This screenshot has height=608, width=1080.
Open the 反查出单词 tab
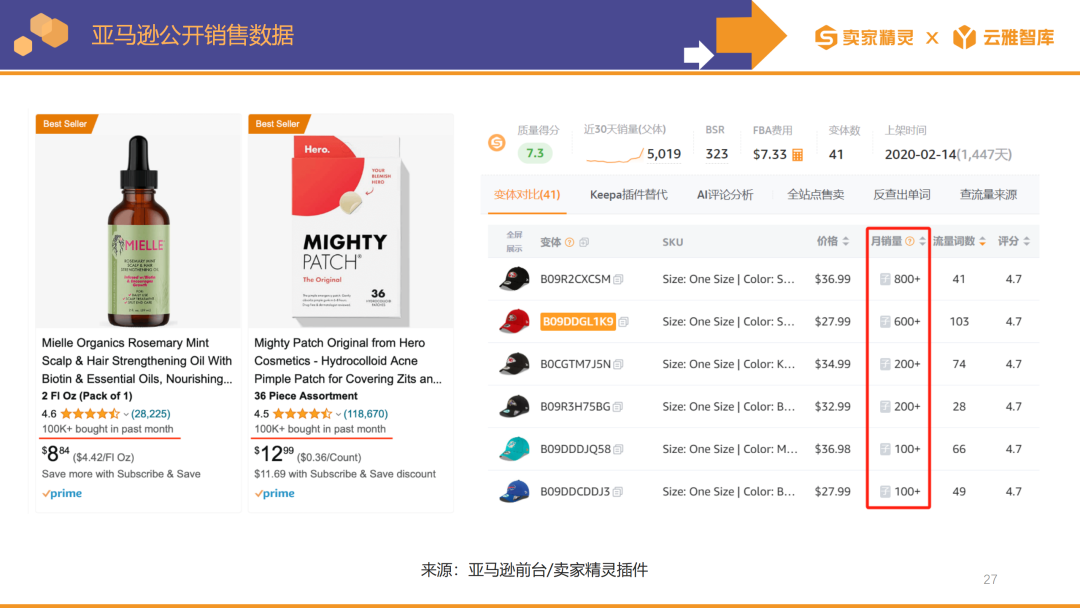(x=902, y=195)
